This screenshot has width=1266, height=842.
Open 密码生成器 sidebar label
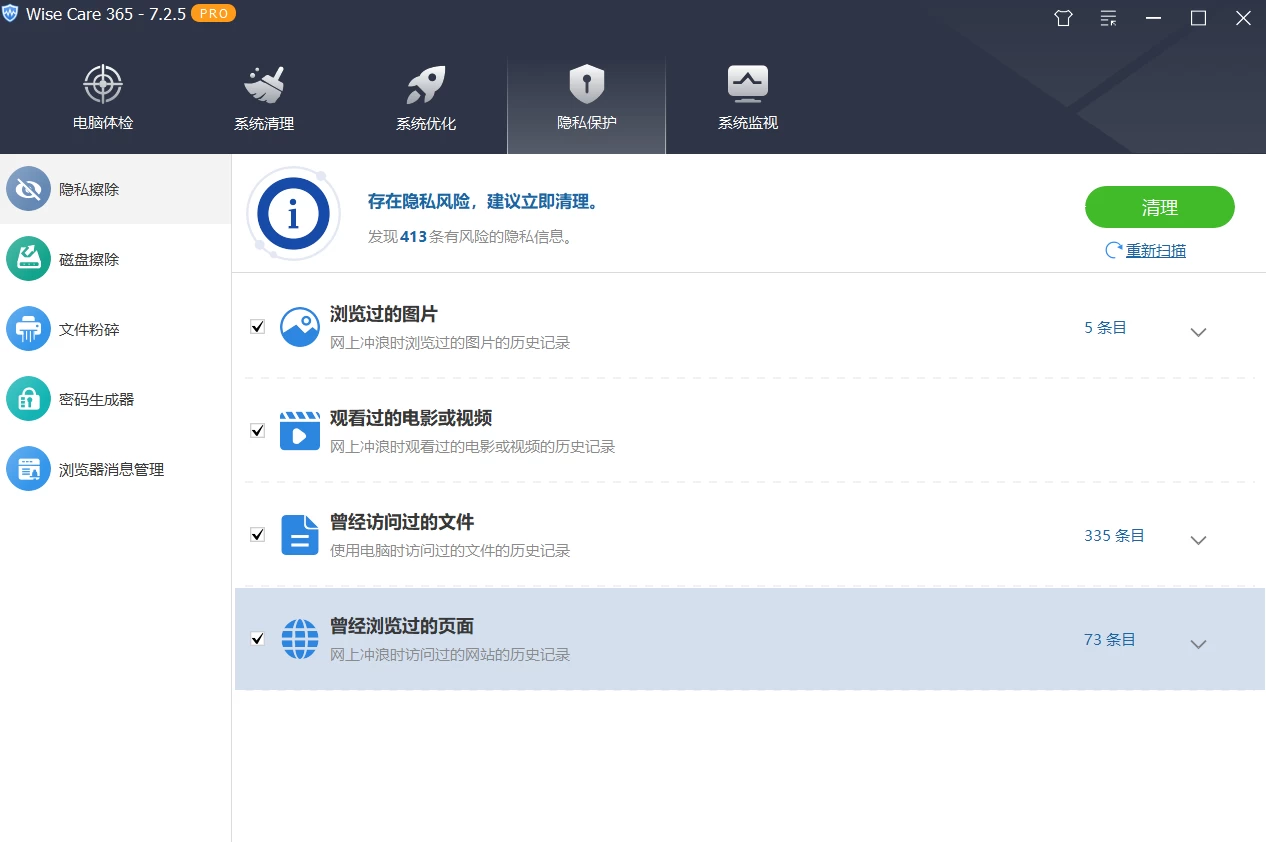pos(96,399)
